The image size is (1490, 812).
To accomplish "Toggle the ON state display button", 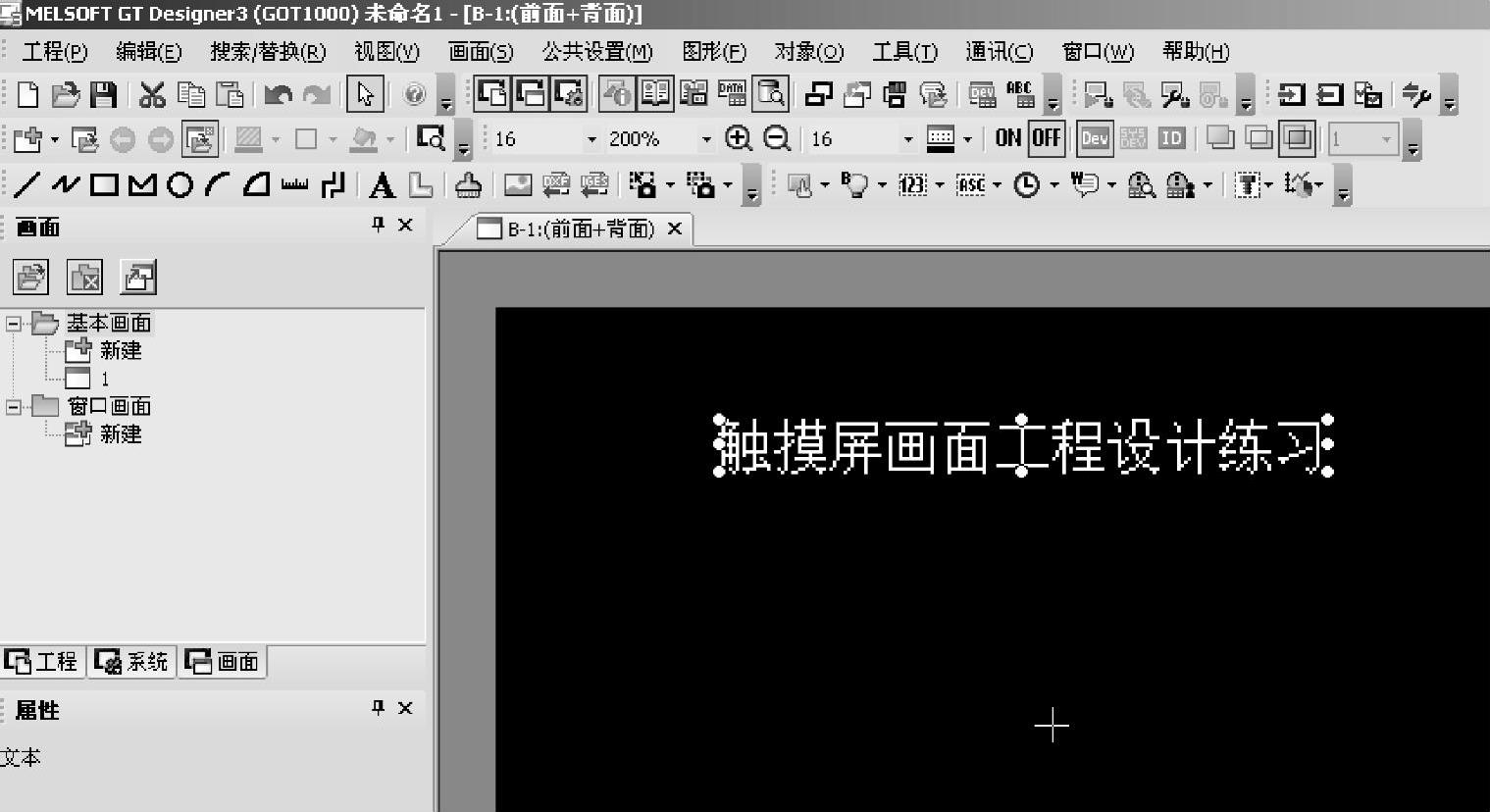I will tap(1007, 138).
